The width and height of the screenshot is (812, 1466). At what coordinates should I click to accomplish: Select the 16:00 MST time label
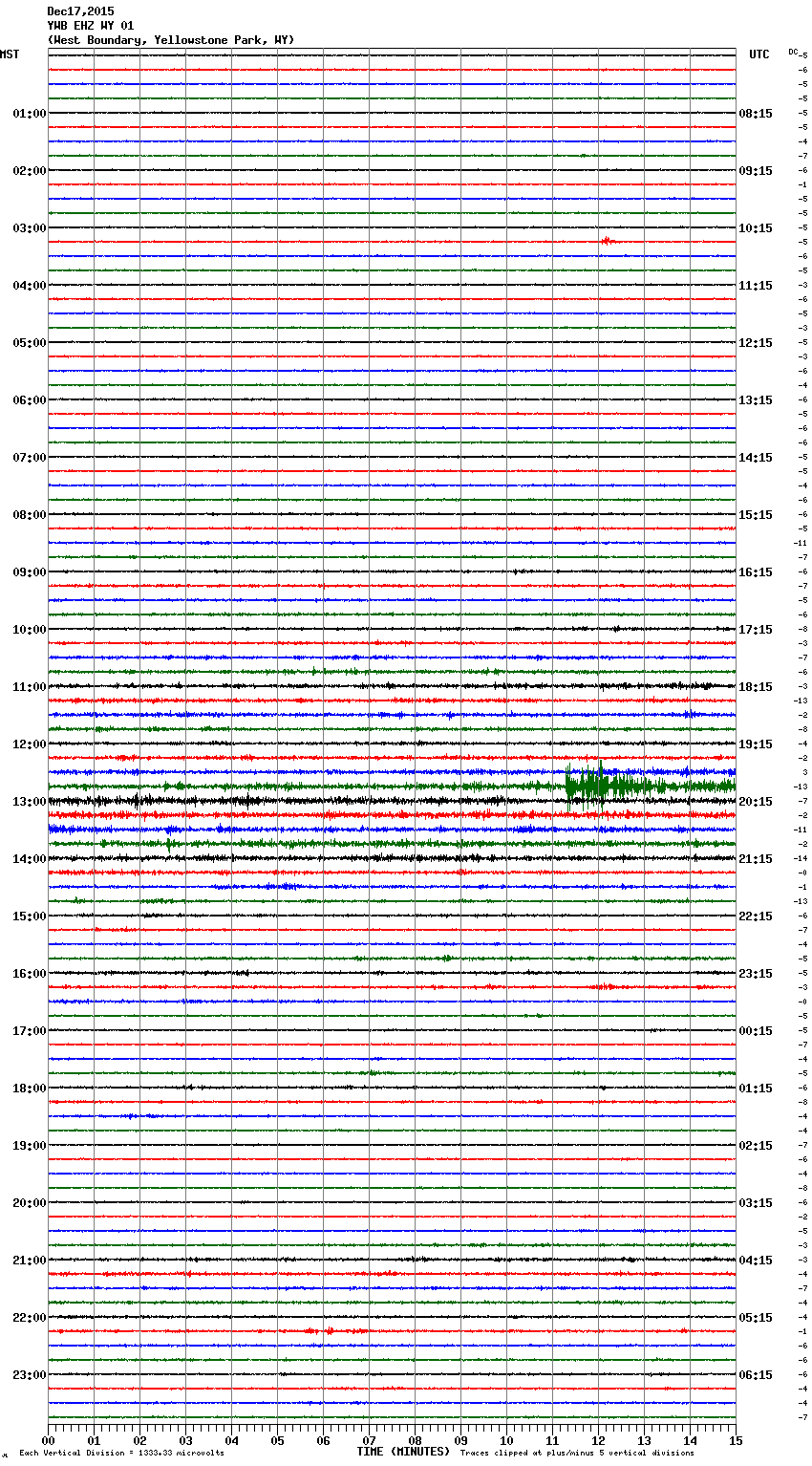coord(29,974)
